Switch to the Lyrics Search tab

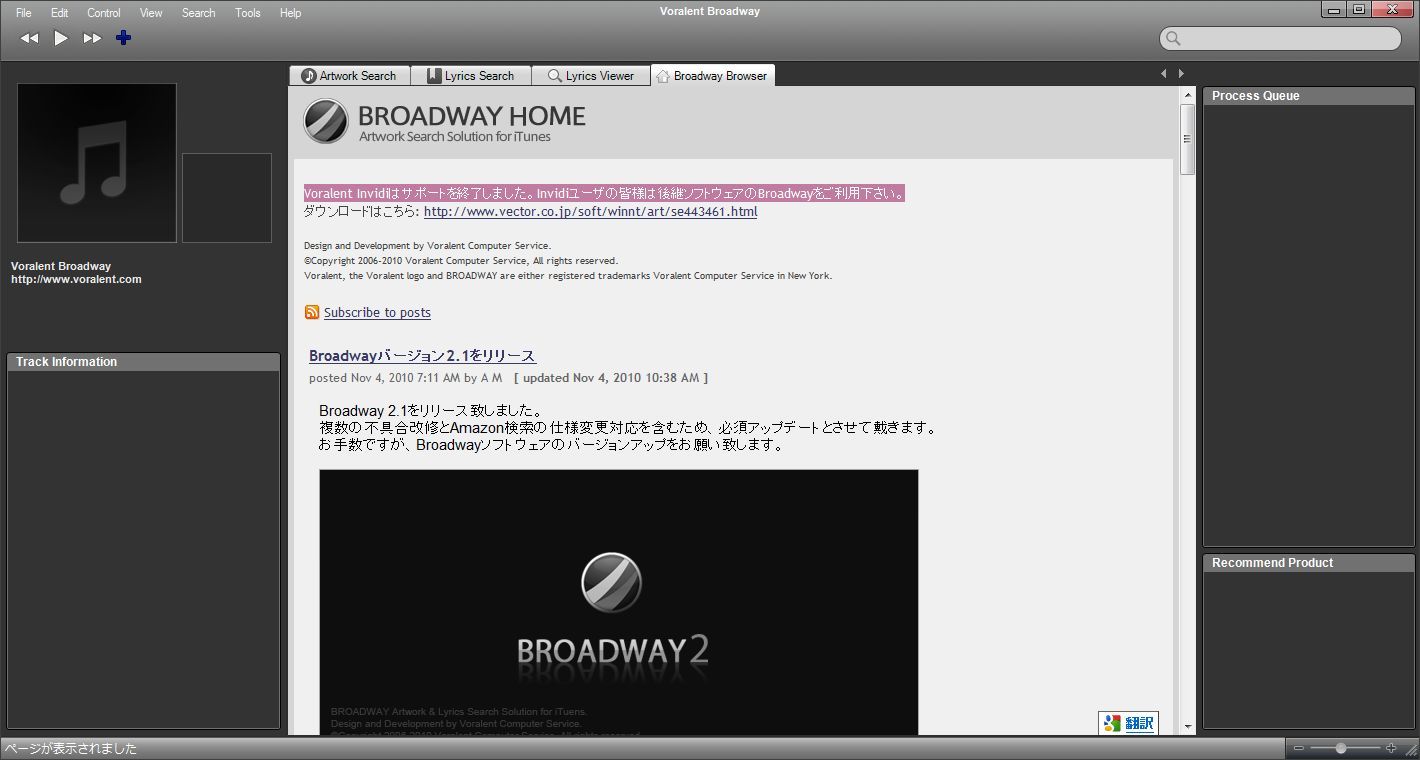click(469, 76)
